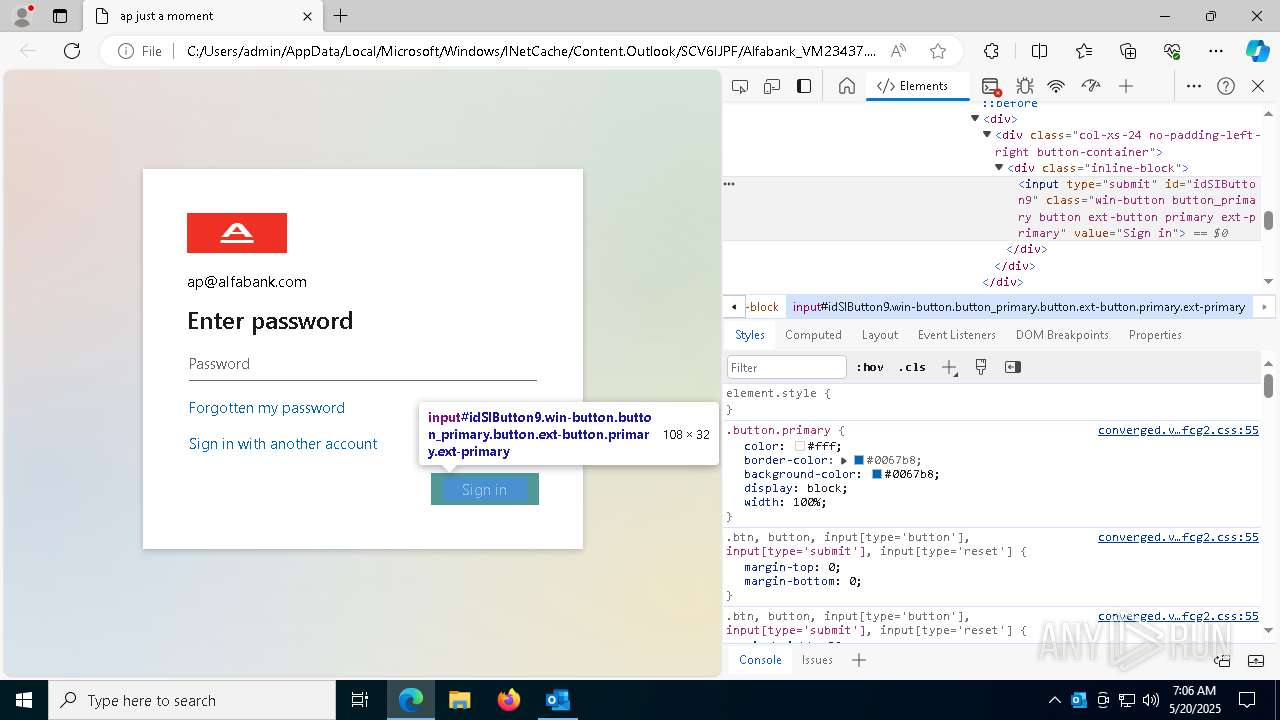Open File Explorer from taskbar
This screenshot has width=1280, height=720.
(x=460, y=700)
